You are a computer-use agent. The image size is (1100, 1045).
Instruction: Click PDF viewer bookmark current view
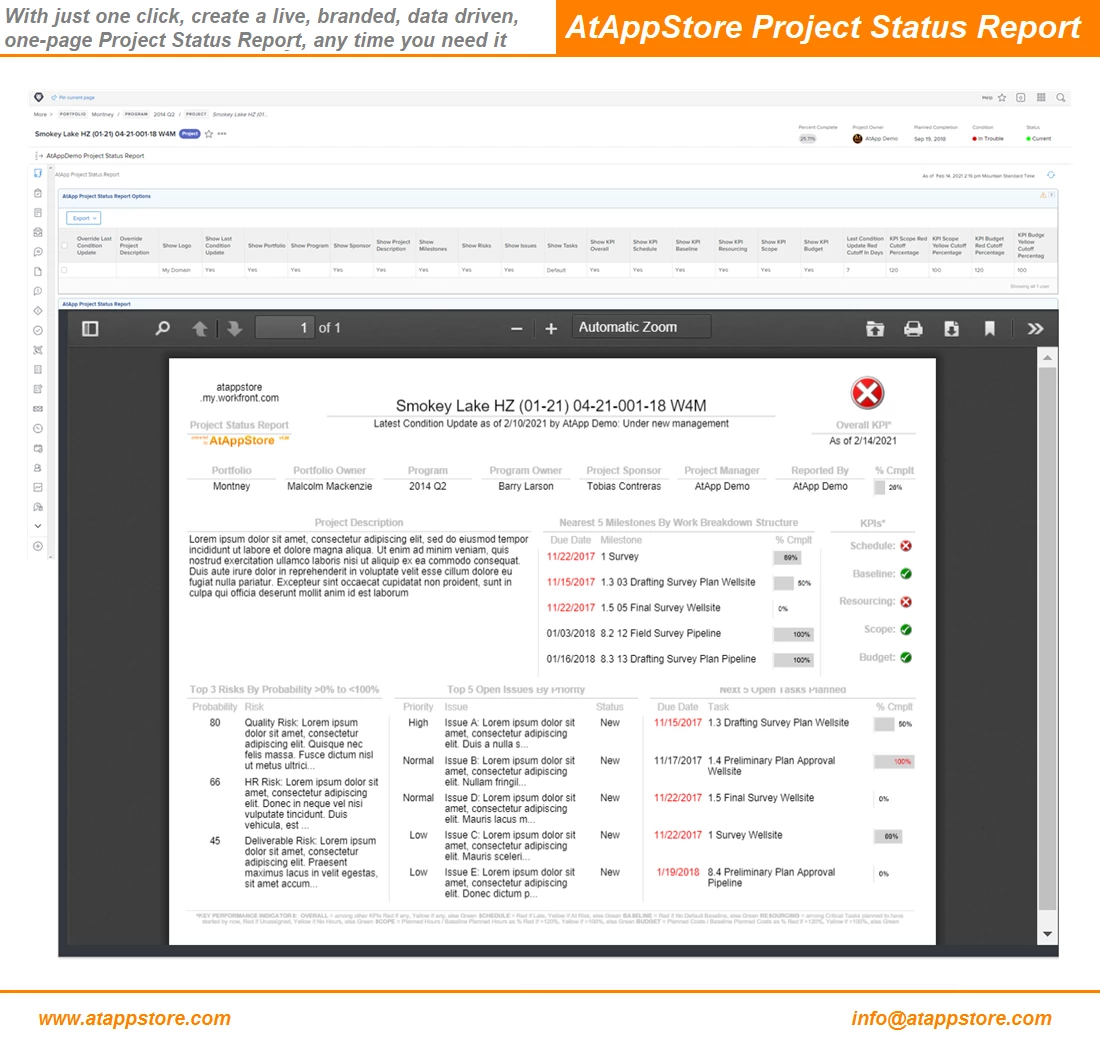[989, 328]
